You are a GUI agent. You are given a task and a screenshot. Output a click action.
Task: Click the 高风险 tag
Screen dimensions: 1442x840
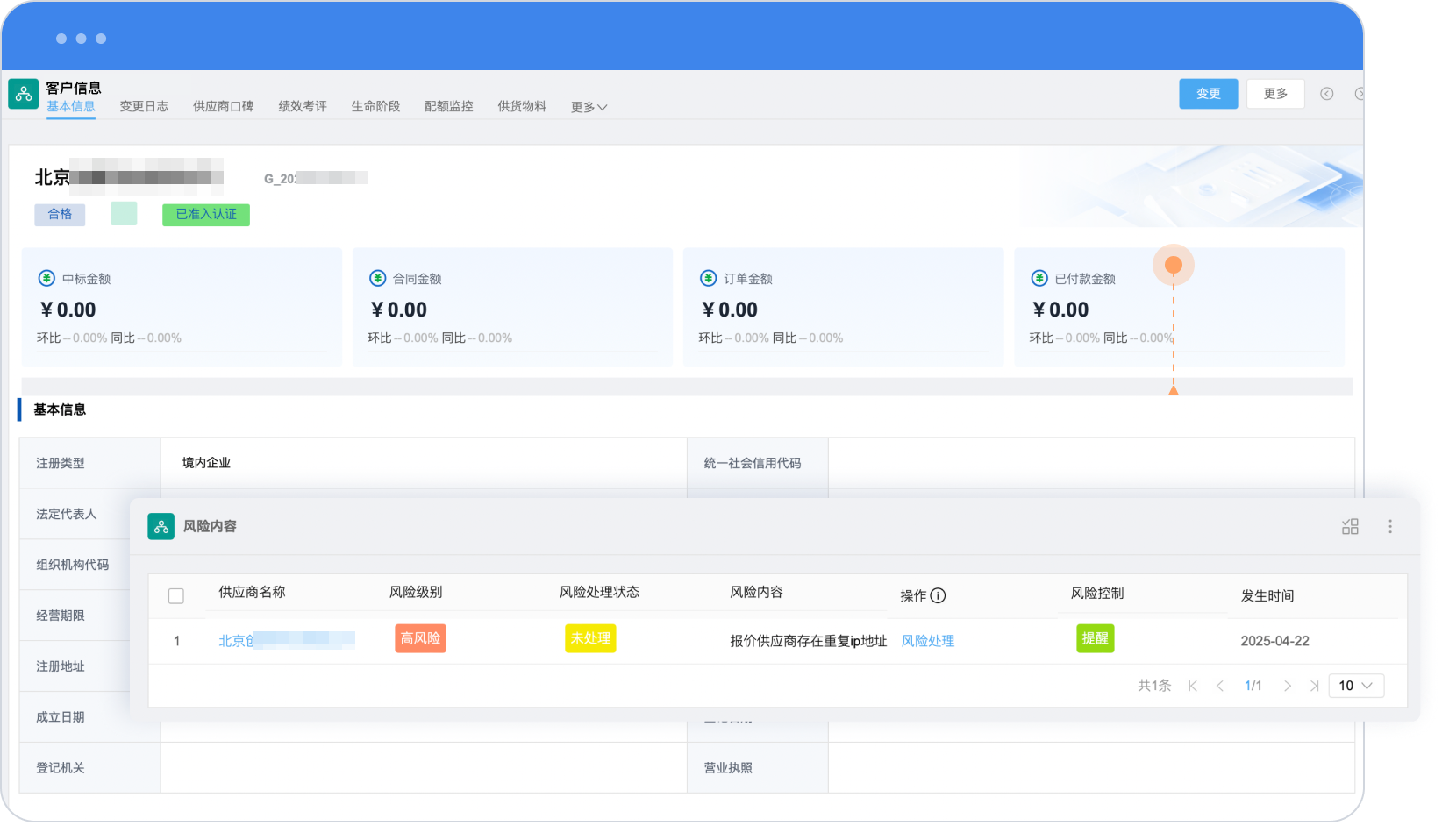tap(420, 638)
